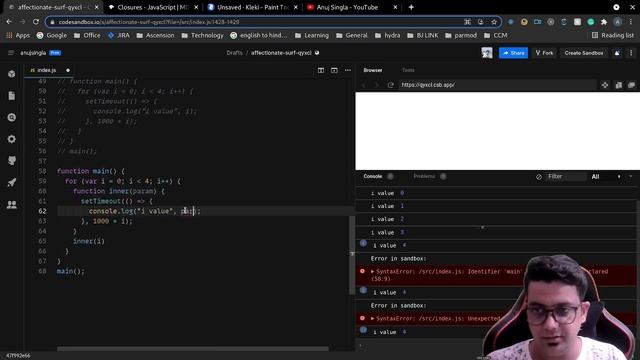Reload the Chrome page
This screenshot has height=360, width=640.
click(x=36, y=22)
